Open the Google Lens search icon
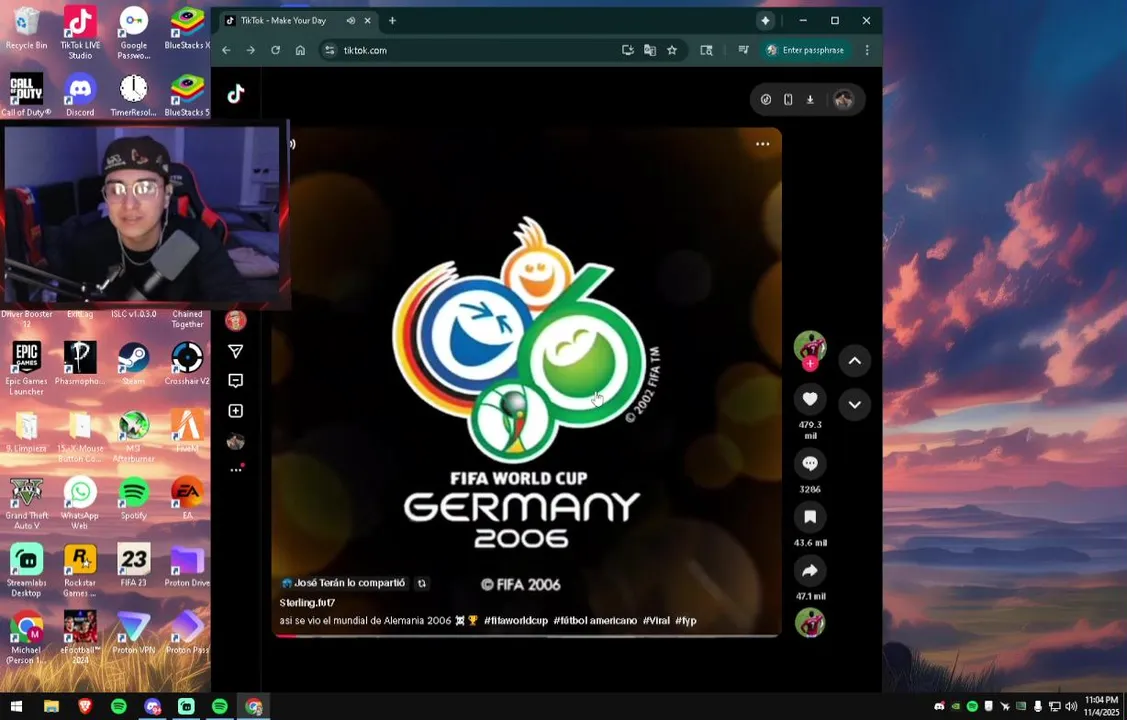The height and width of the screenshot is (720, 1127). (707, 50)
